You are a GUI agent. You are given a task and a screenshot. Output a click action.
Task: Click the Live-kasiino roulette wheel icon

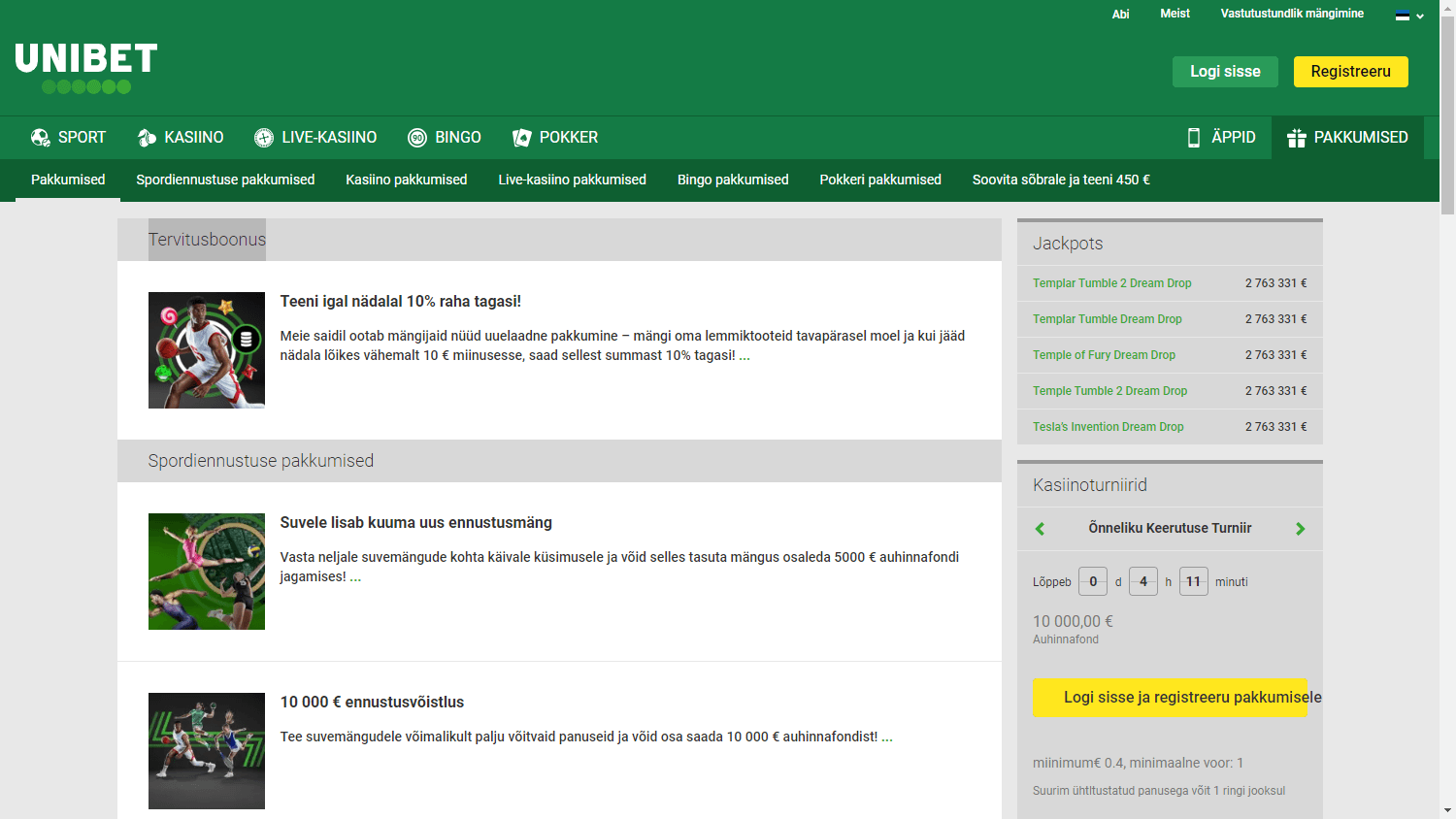(264, 138)
